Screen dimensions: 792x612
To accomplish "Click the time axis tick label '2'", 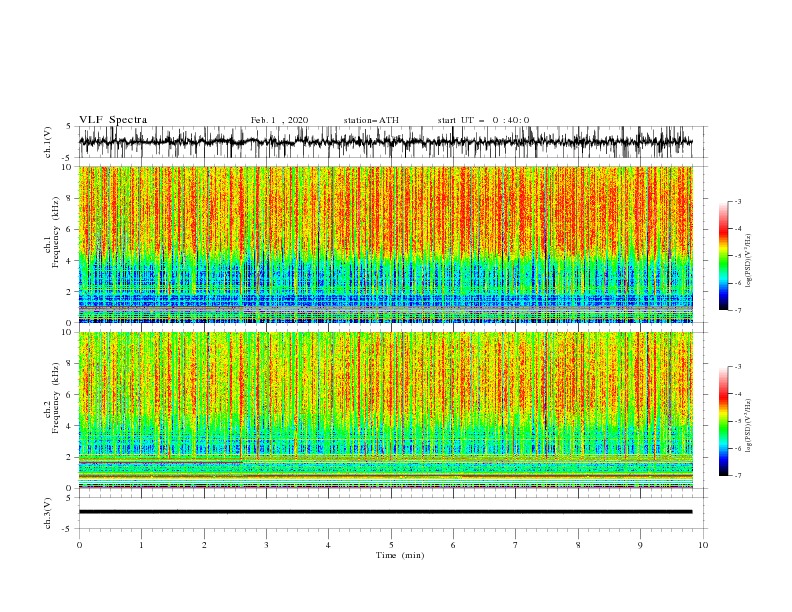I will pyautogui.click(x=204, y=545).
